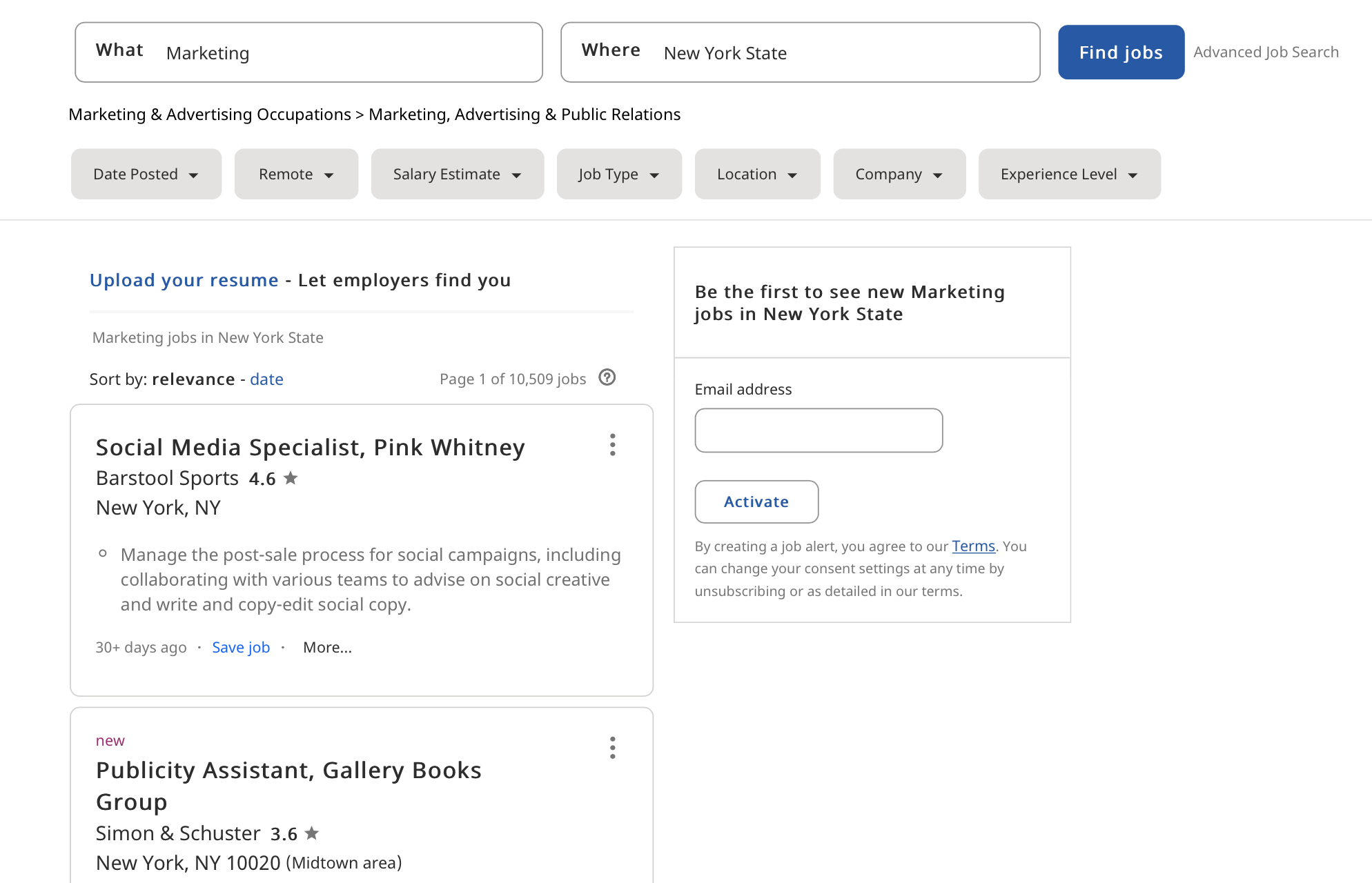Show More for Pink Whitney listing
The image size is (1372, 883).
click(327, 648)
